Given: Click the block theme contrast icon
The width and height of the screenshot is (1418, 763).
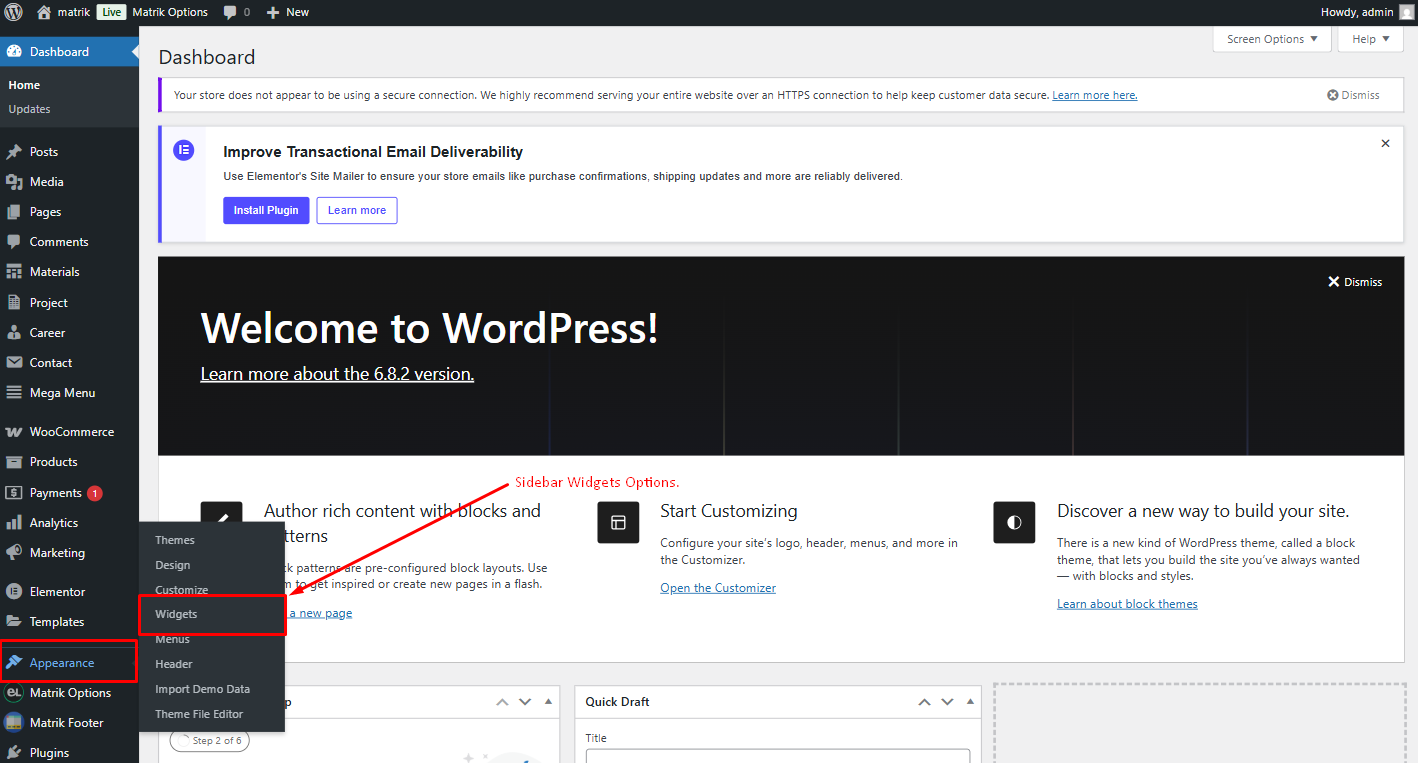Looking at the screenshot, I should coord(1014,522).
